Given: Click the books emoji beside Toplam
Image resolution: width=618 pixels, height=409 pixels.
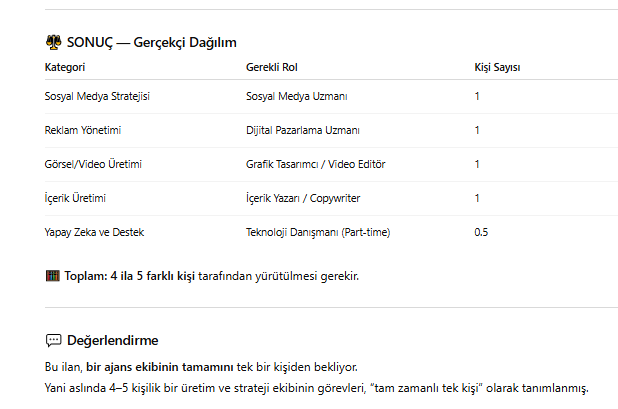Looking at the screenshot, I should [x=53, y=276].
